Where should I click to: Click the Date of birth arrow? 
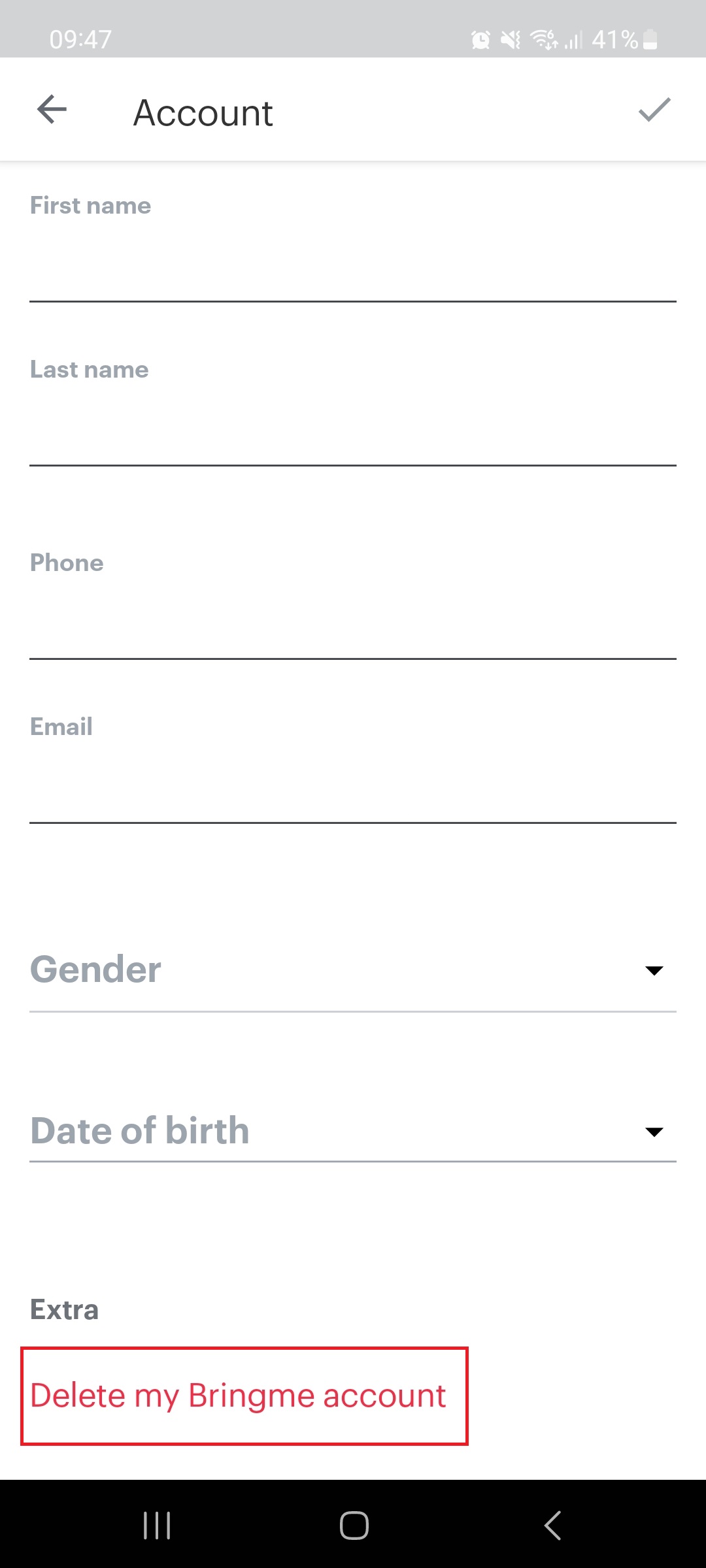tap(654, 1132)
